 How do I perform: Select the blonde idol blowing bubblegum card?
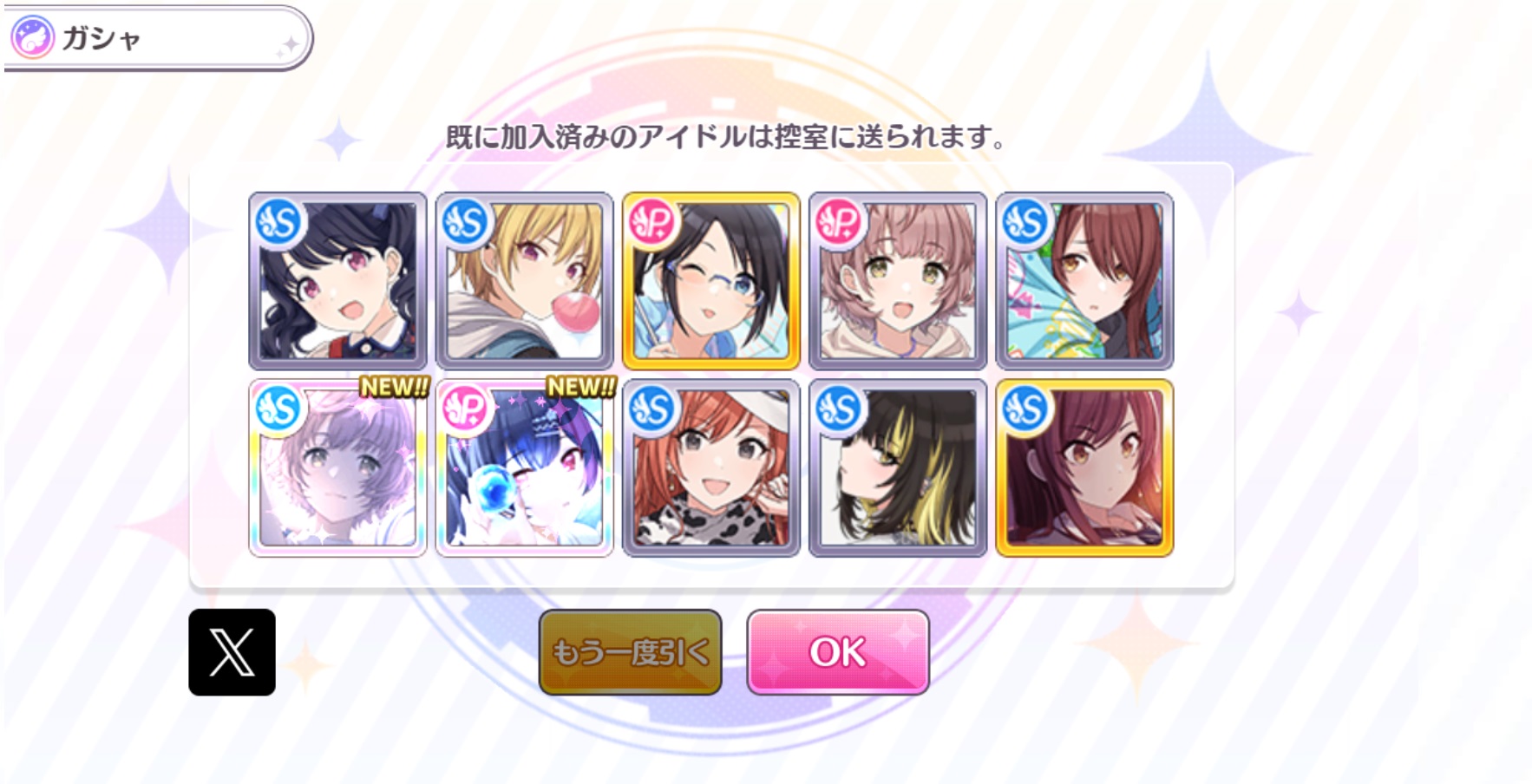(x=525, y=281)
